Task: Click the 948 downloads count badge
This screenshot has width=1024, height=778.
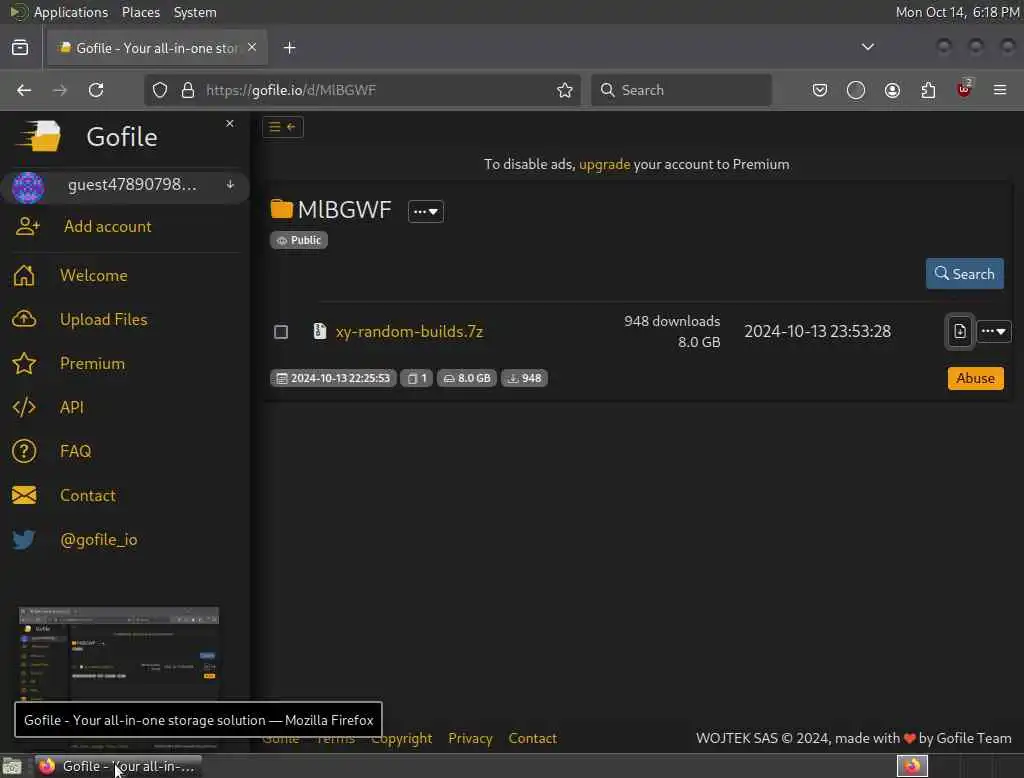Action: click(x=524, y=378)
